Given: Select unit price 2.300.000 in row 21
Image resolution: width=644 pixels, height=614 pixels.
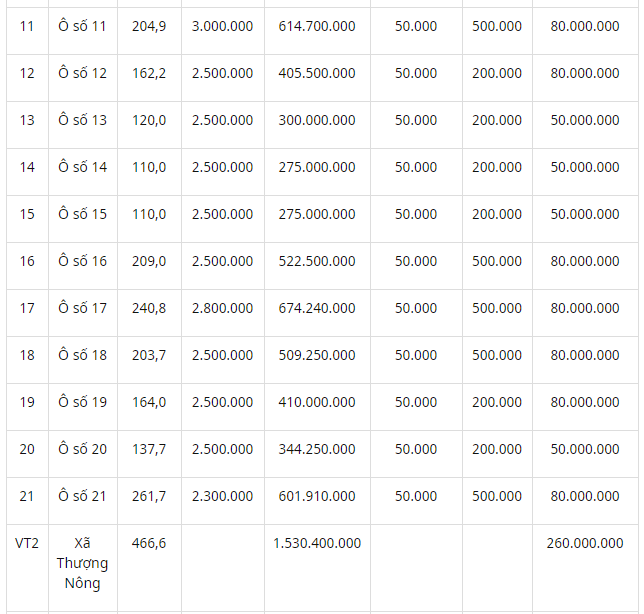Looking at the screenshot, I should point(223,496).
